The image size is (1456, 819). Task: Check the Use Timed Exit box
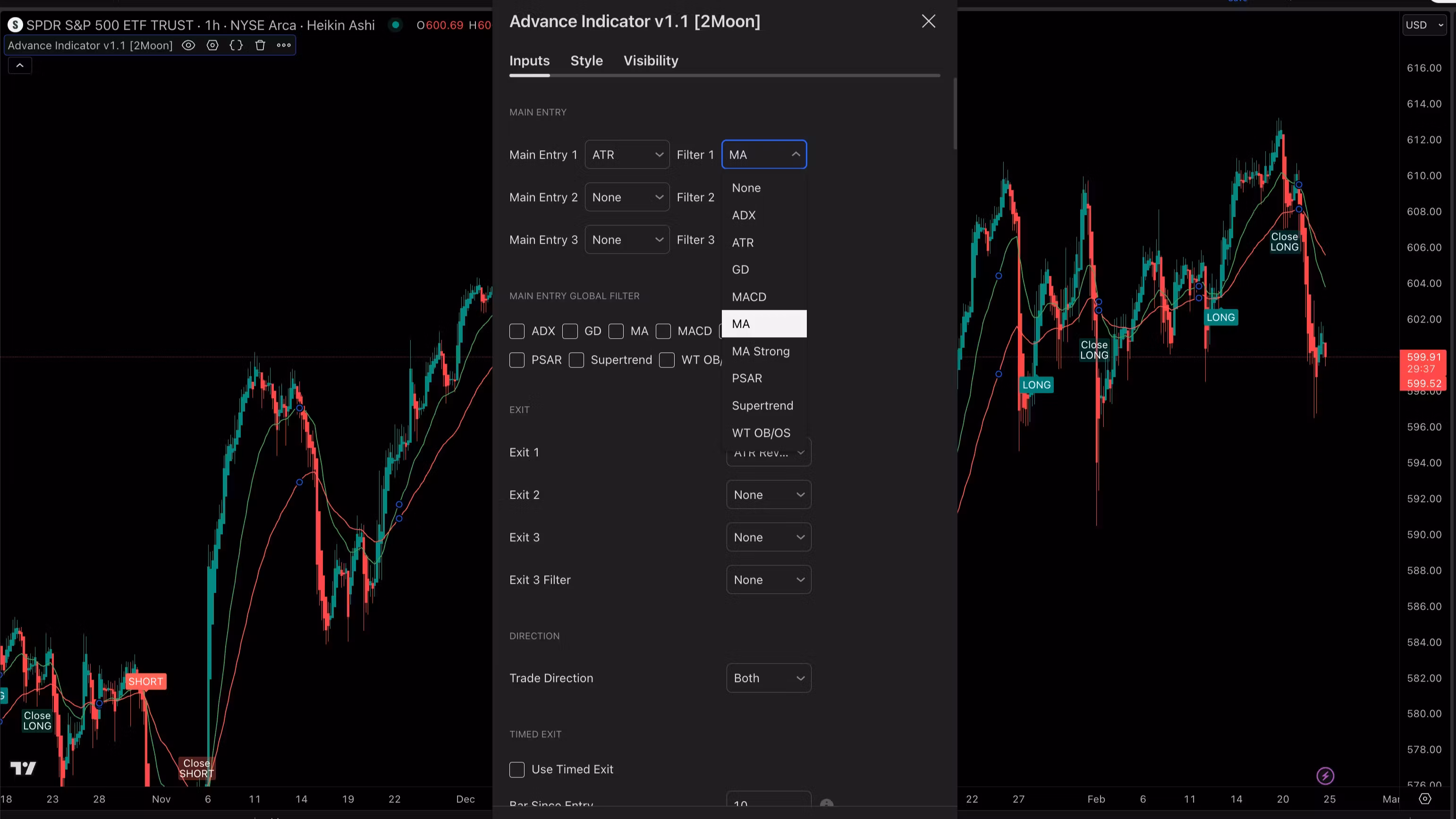click(516, 769)
